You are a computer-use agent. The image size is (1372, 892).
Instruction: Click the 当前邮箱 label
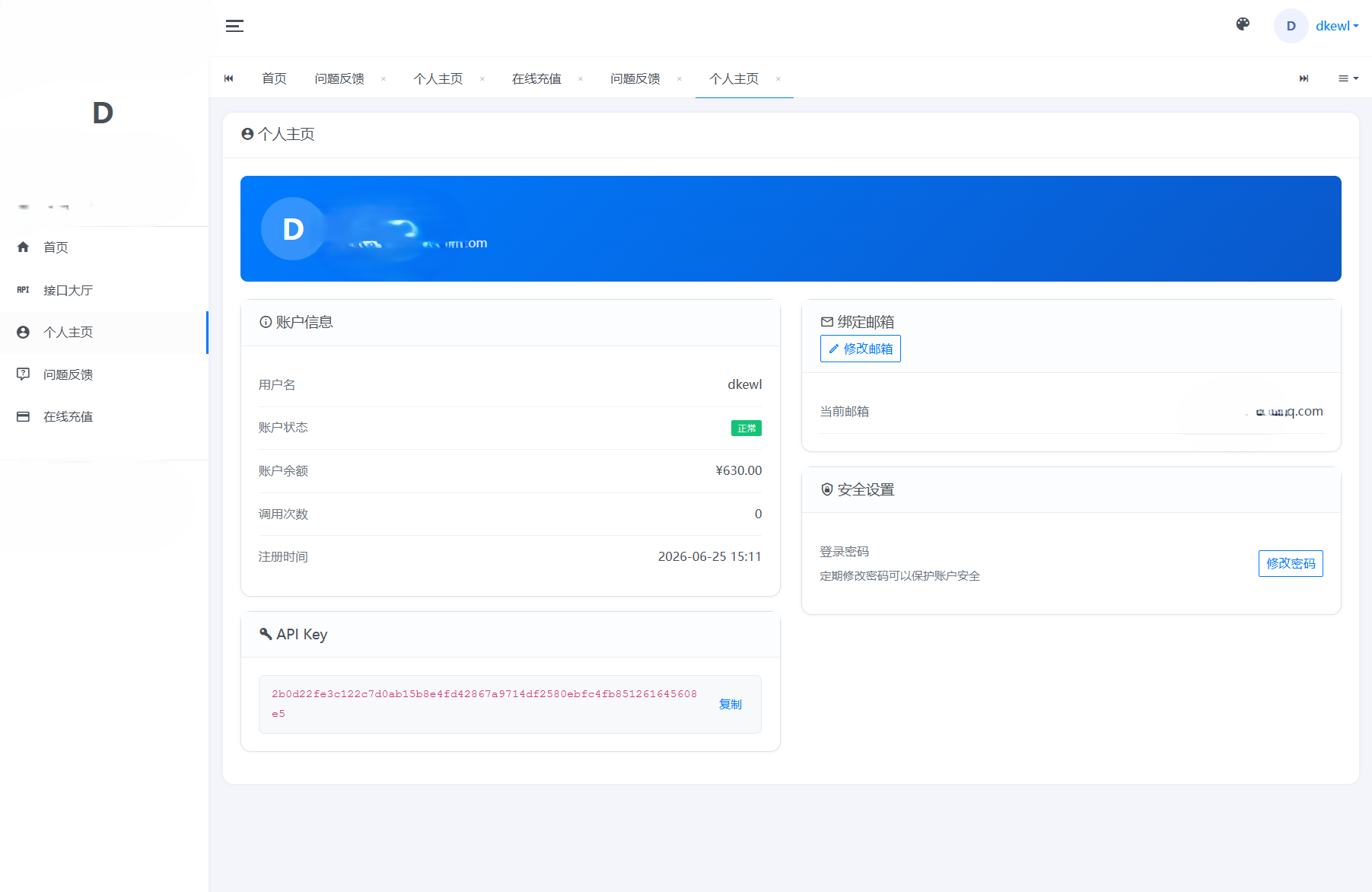pos(845,411)
